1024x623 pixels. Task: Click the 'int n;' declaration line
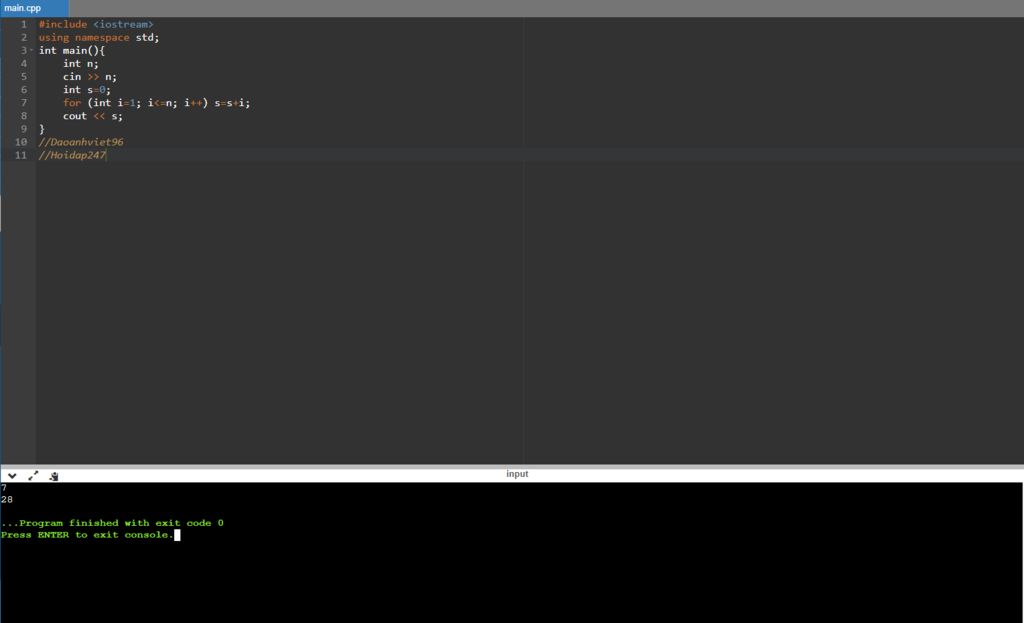point(80,63)
